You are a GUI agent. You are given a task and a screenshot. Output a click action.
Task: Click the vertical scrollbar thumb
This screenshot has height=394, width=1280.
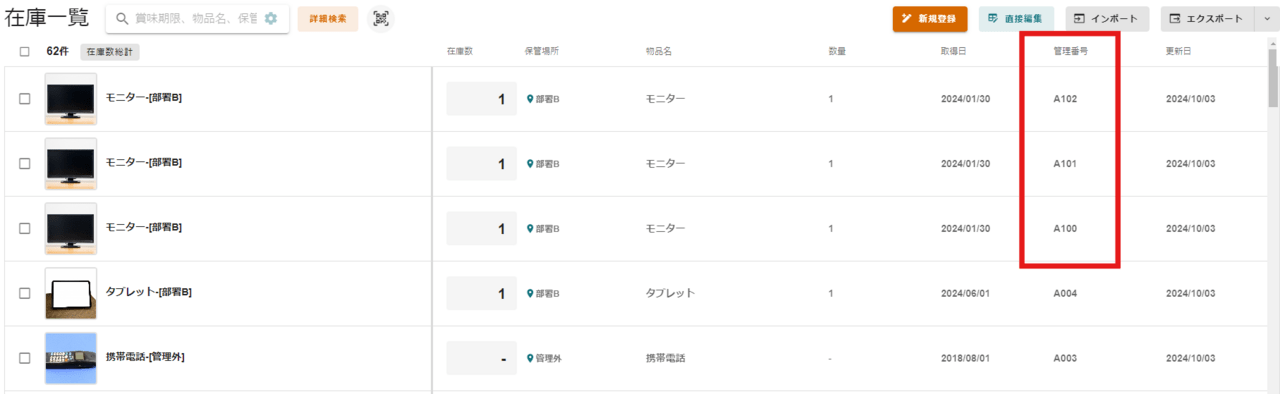[1273, 75]
